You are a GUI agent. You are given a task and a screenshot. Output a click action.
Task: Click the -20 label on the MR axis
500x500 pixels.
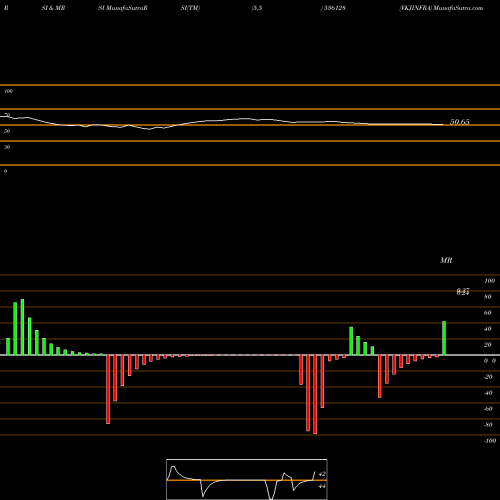488,377
